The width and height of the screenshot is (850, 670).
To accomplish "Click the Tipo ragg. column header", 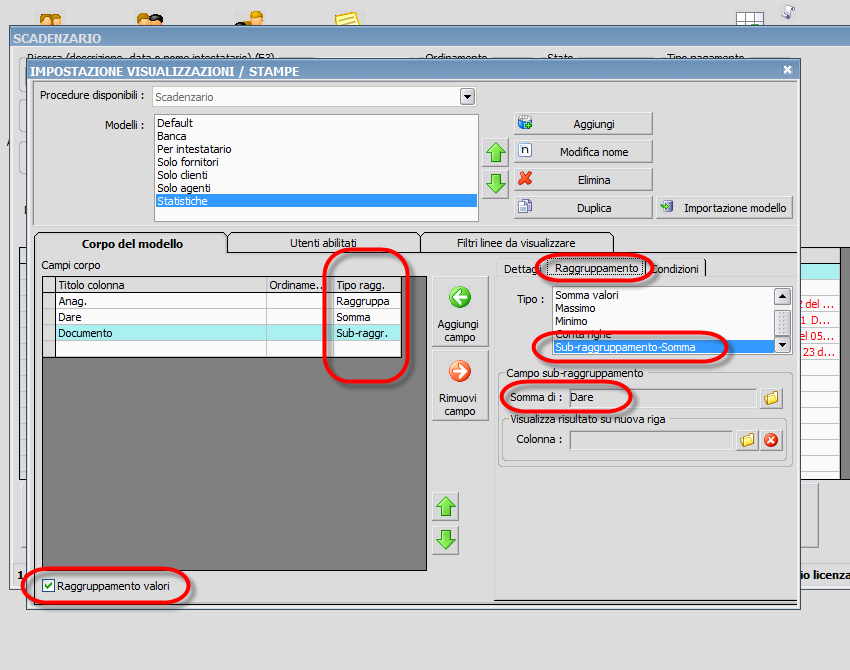I will pos(368,285).
